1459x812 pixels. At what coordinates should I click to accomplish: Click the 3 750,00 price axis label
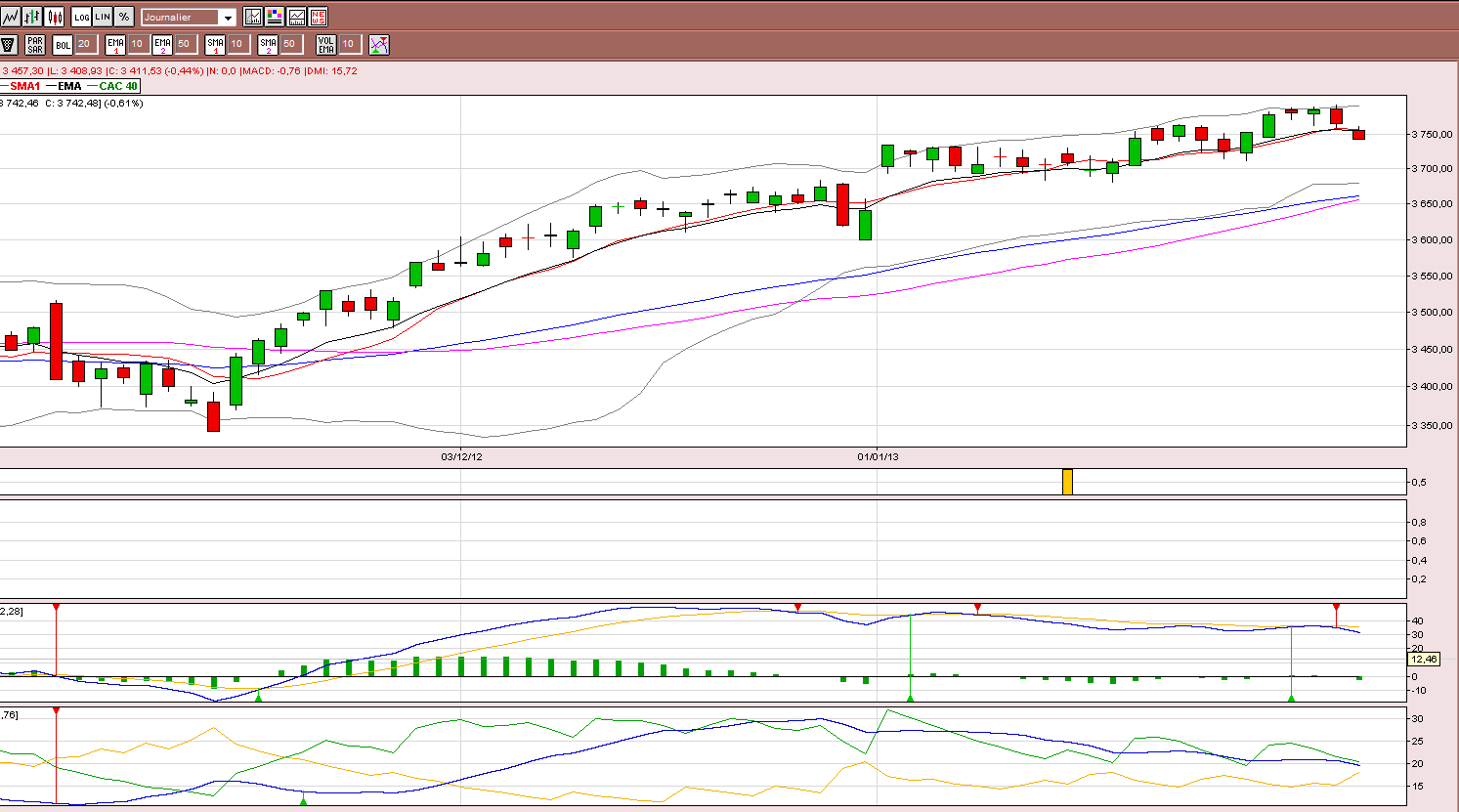coord(1431,135)
